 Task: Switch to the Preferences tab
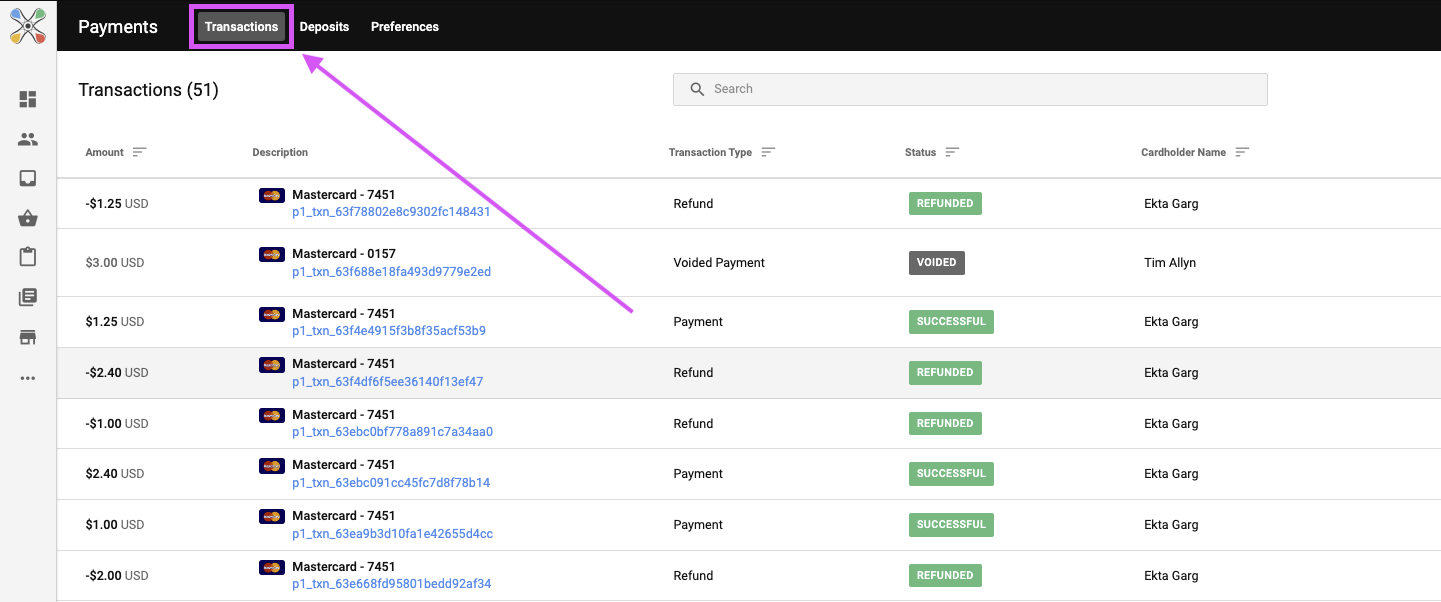405,27
